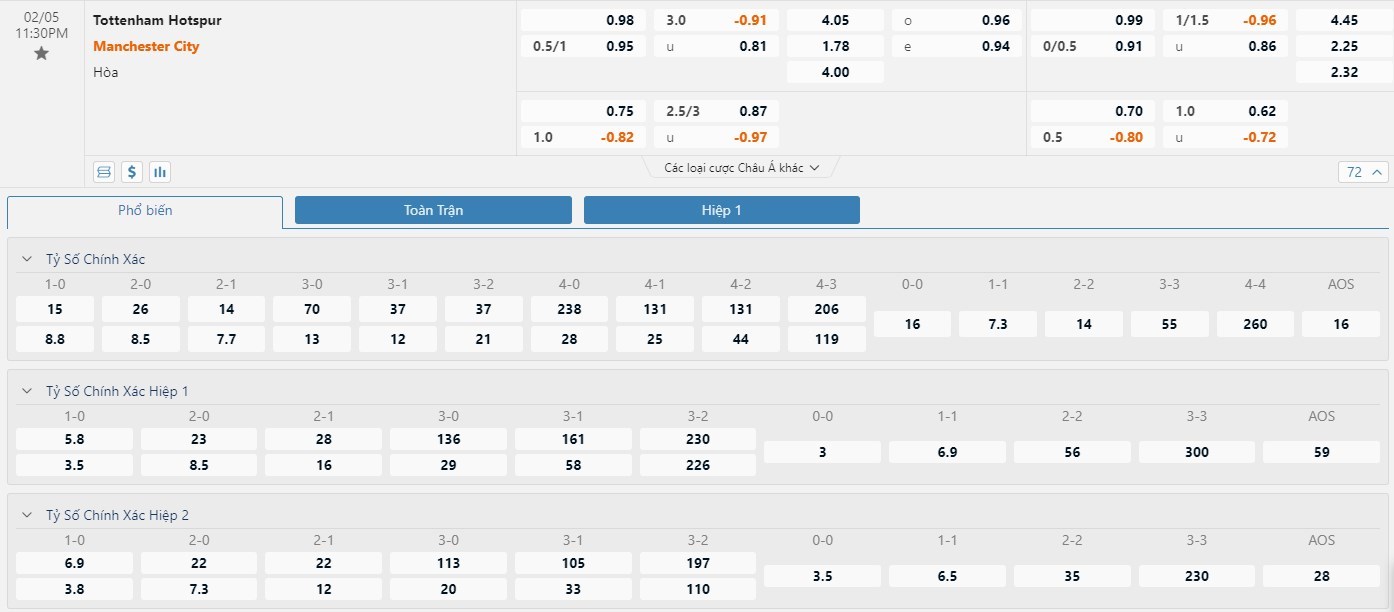Mark the match as favorite with the star
The height and width of the screenshot is (612, 1394).
41,54
